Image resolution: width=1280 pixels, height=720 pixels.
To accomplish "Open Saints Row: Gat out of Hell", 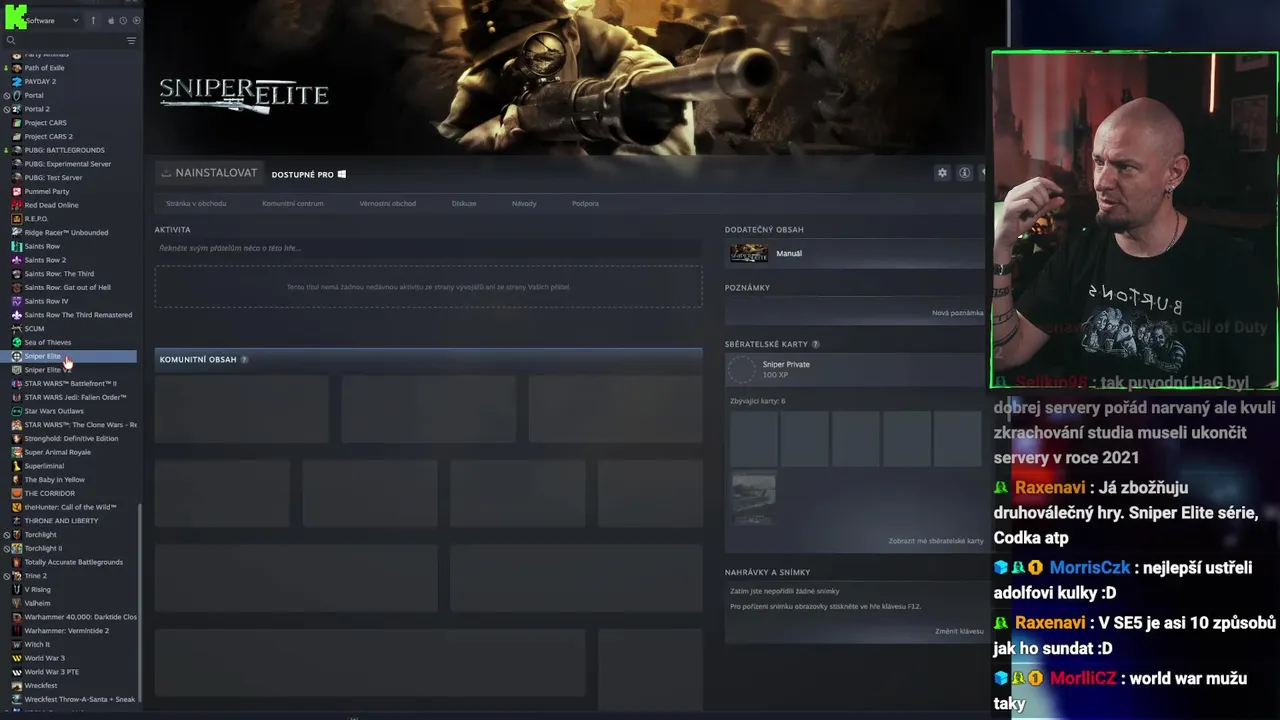I will (67, 287).
